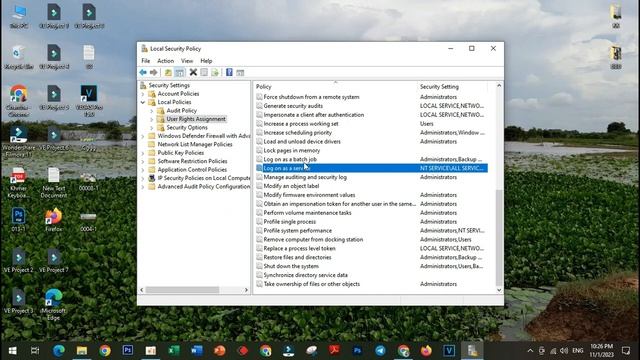The image size is (640, 360).
Task: Select 'Generate security audits' policy
Action: (371, 106)
